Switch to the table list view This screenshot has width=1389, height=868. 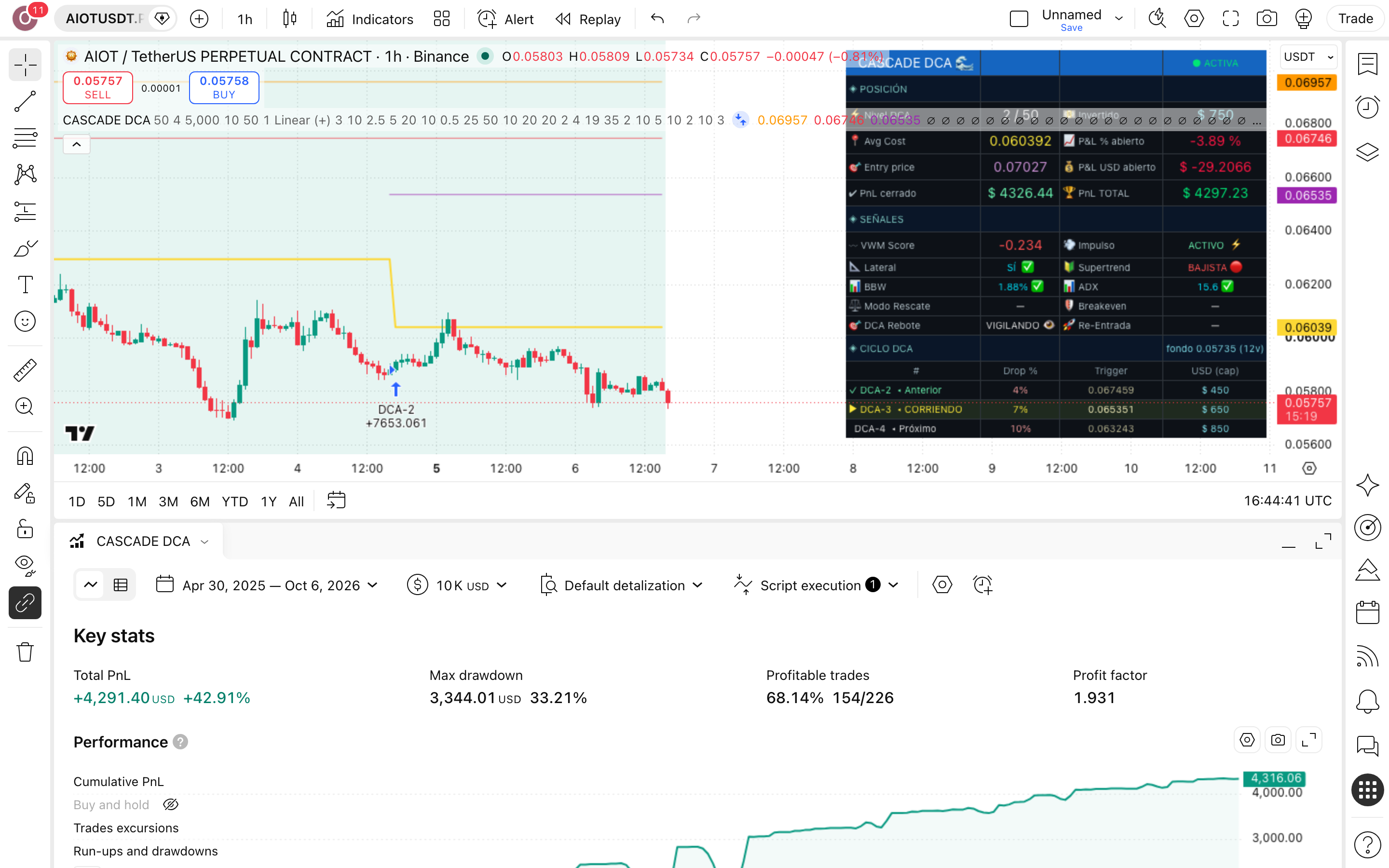coord(121,585)
